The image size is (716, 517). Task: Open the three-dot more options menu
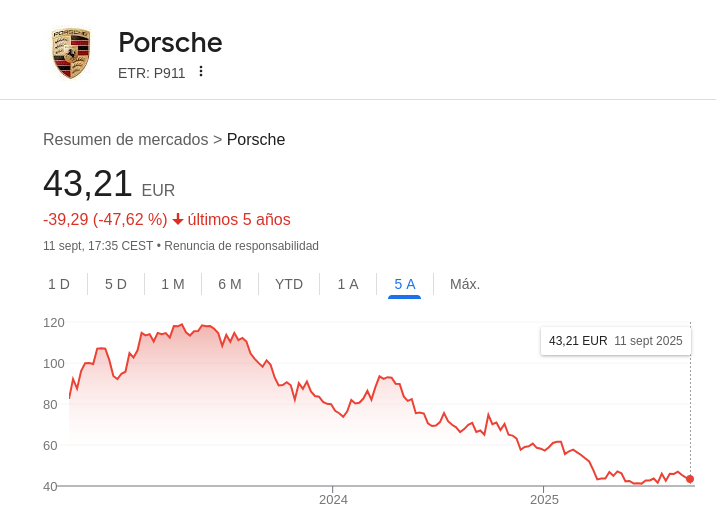pos(200,72)
